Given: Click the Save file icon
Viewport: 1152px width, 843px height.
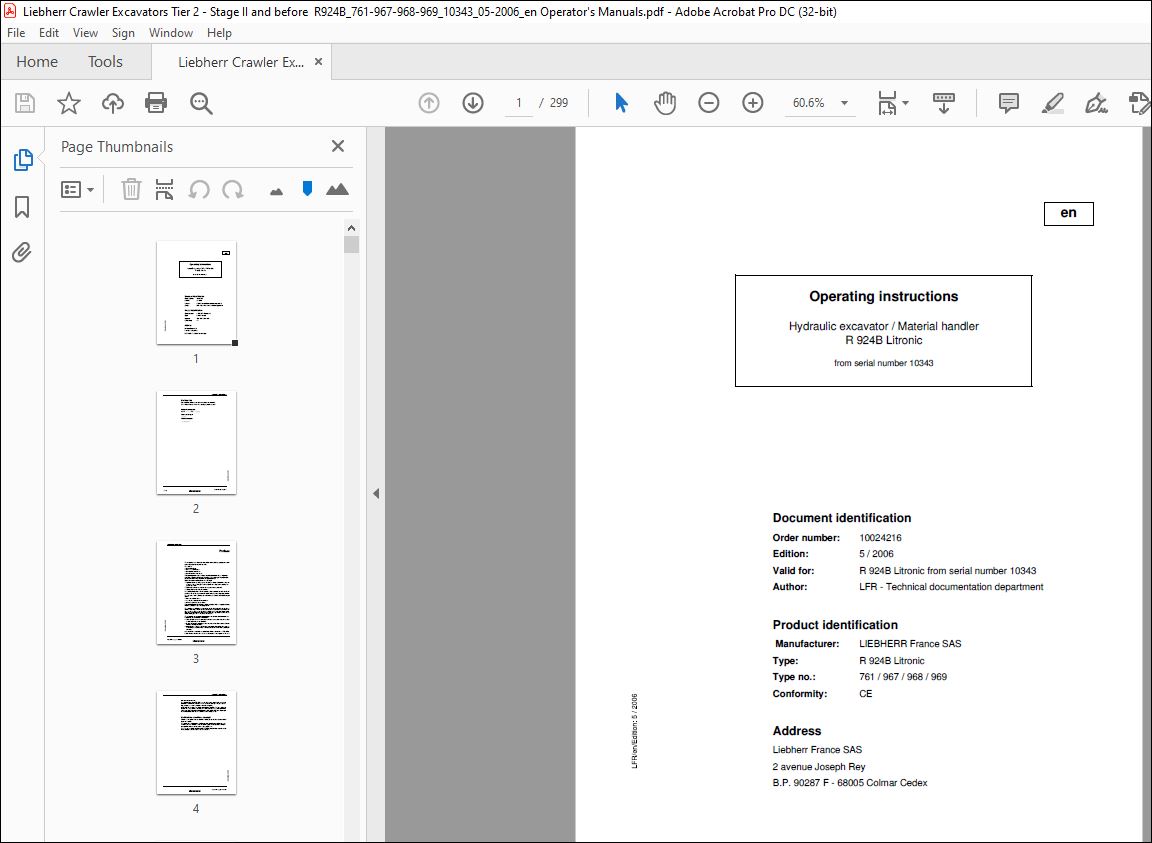Looking at the screenshot, I should [x=25, y=103].
